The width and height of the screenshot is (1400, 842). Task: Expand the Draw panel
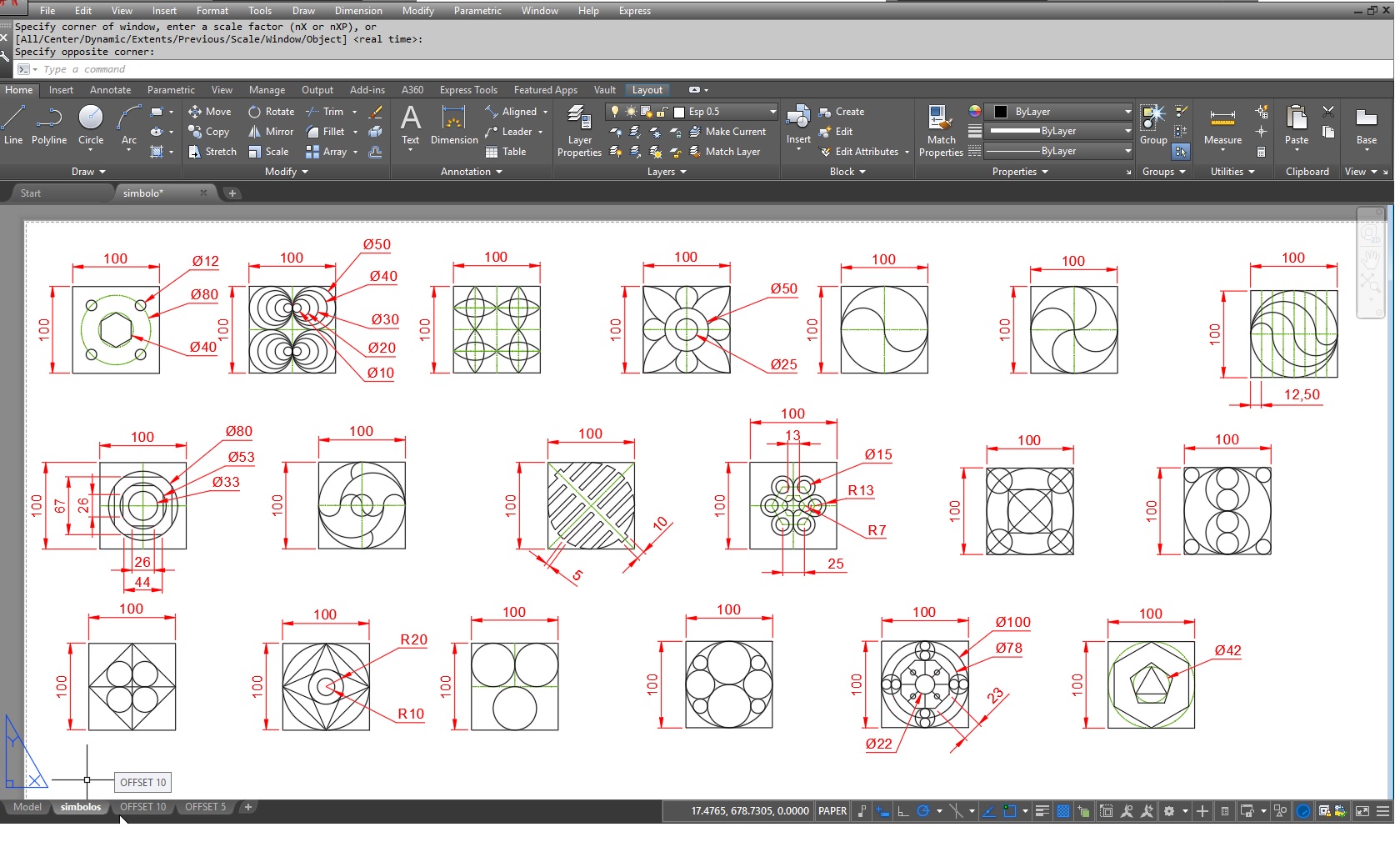89,172
